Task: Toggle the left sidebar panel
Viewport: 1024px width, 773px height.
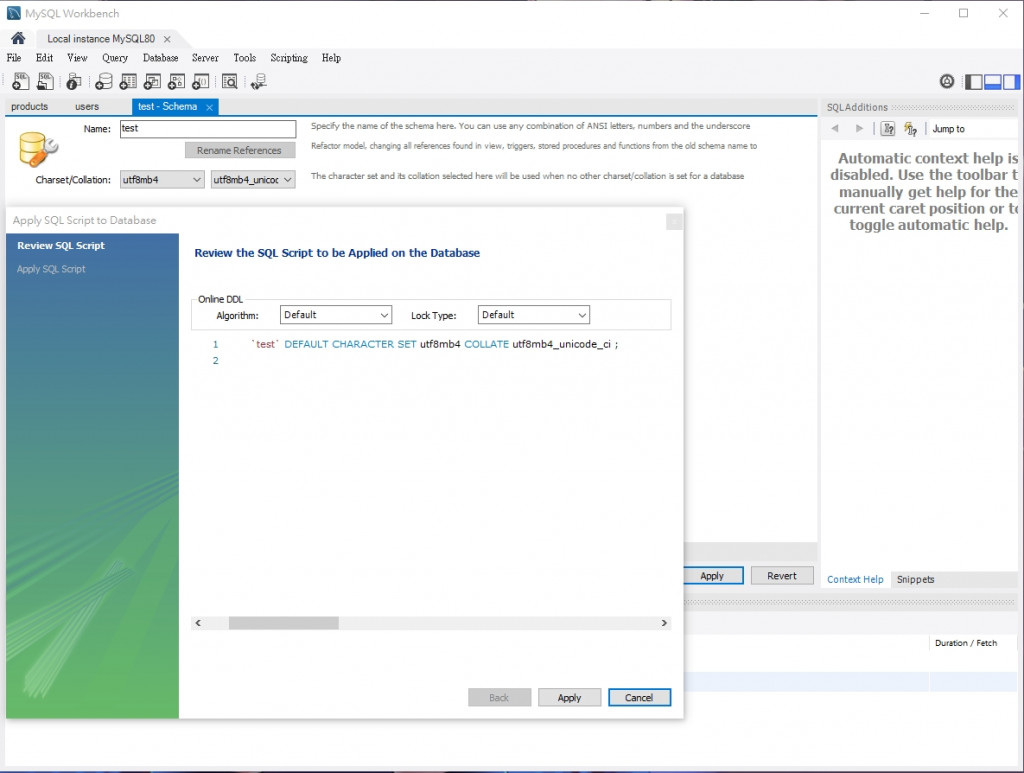Action: pos(974,82)
